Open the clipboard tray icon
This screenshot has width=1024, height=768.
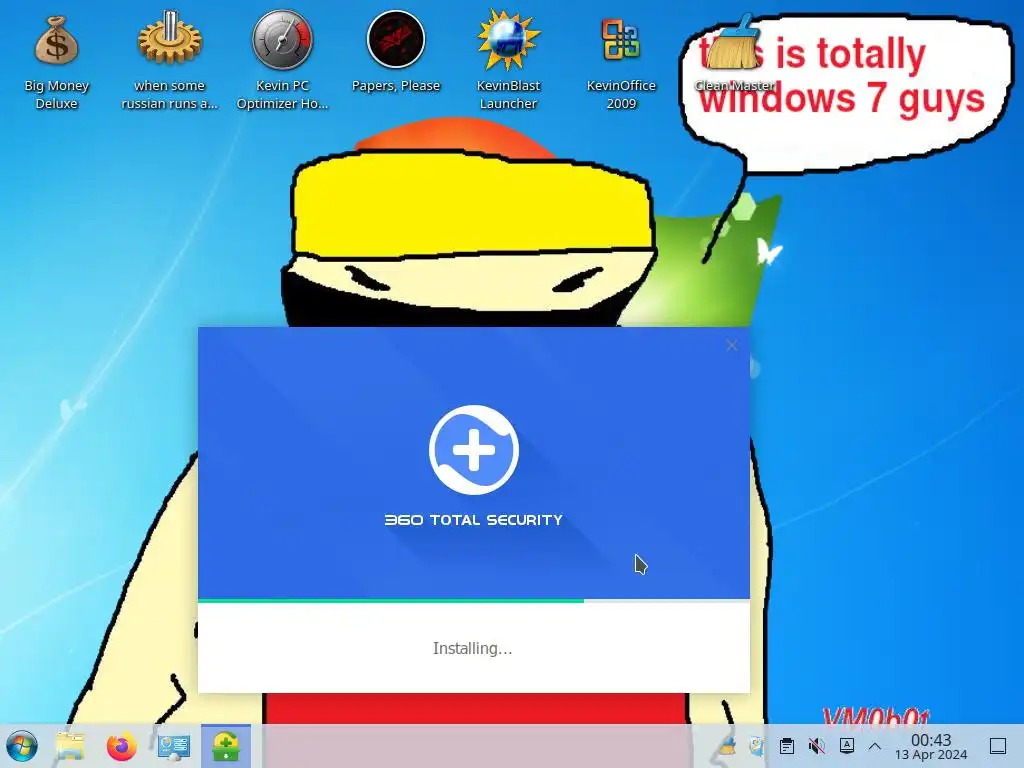787,745
